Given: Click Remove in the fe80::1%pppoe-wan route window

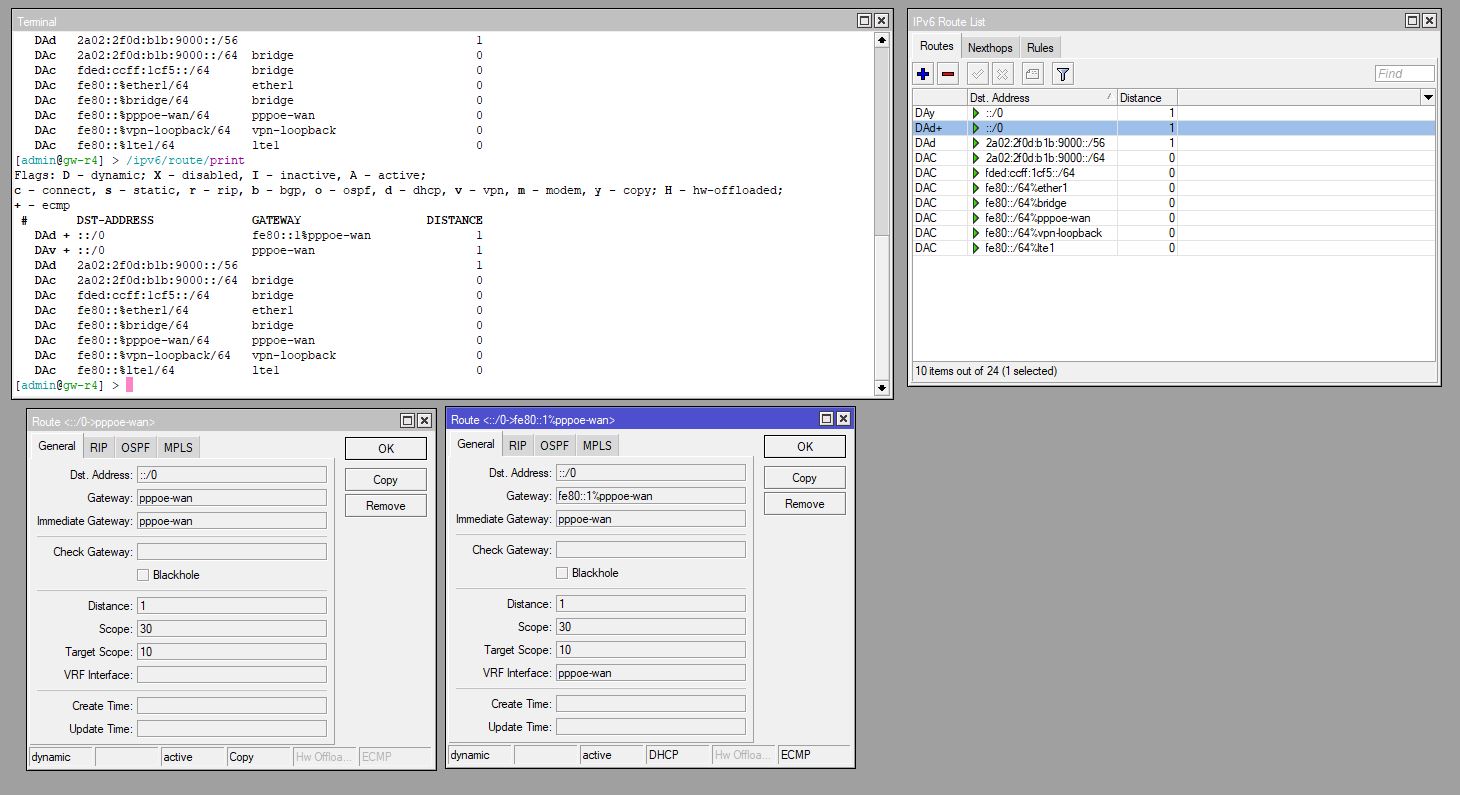Looking at the screenshot, I should [x=804, y=504].
